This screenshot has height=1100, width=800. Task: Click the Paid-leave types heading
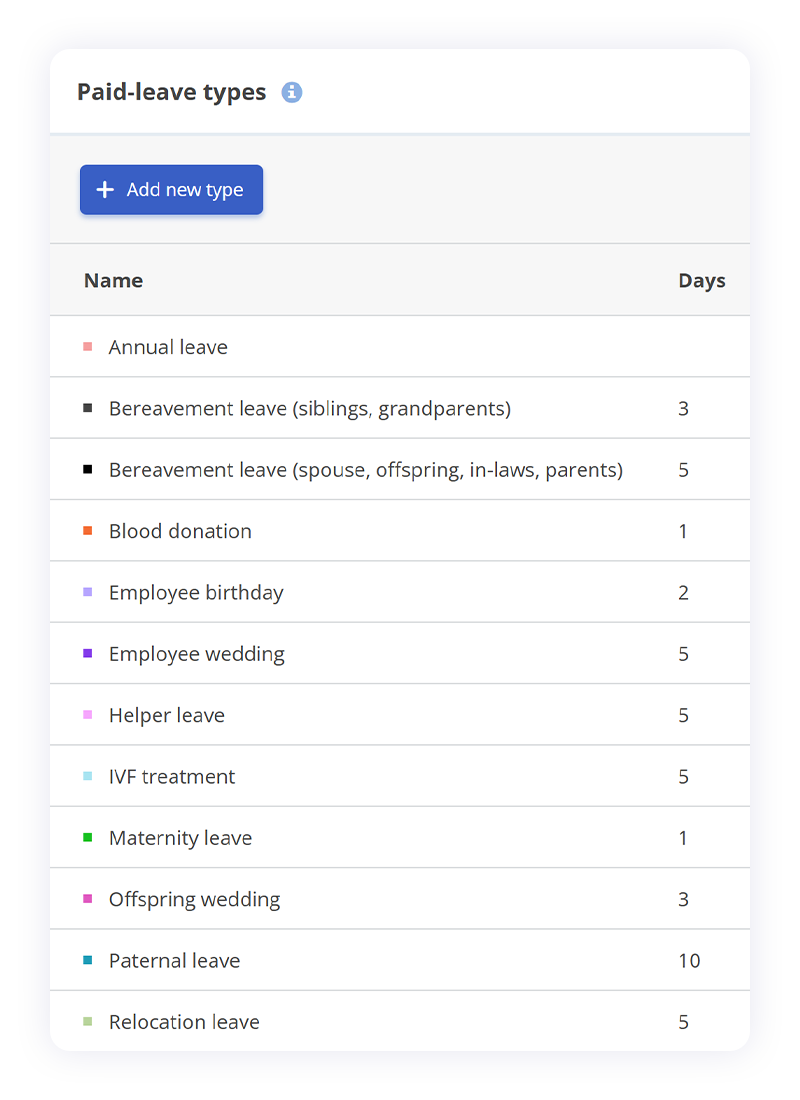click(x=171, y=93)
